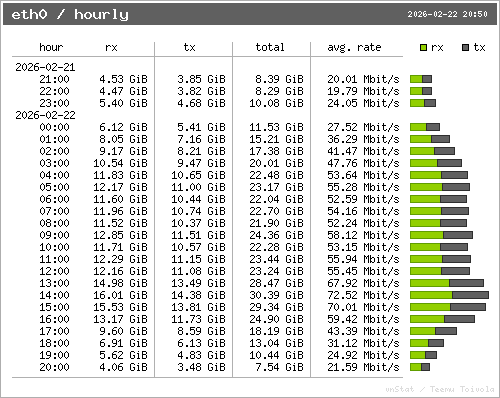The height and width of the screenshot is (398, 500).
Task: Click the timestamp '2026-02-22 20:50'
Action: pos(447,14)
